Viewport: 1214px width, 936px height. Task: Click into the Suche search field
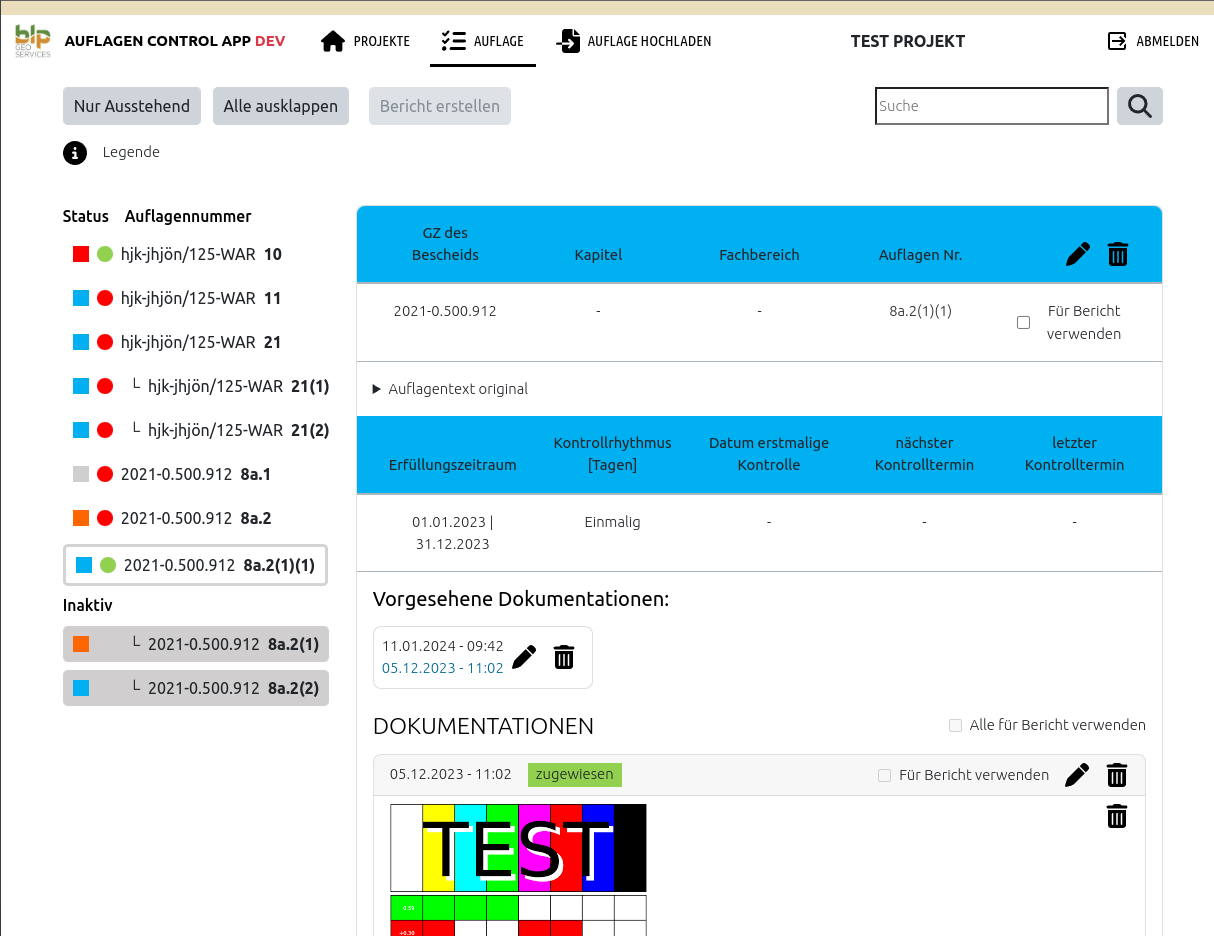991,106
